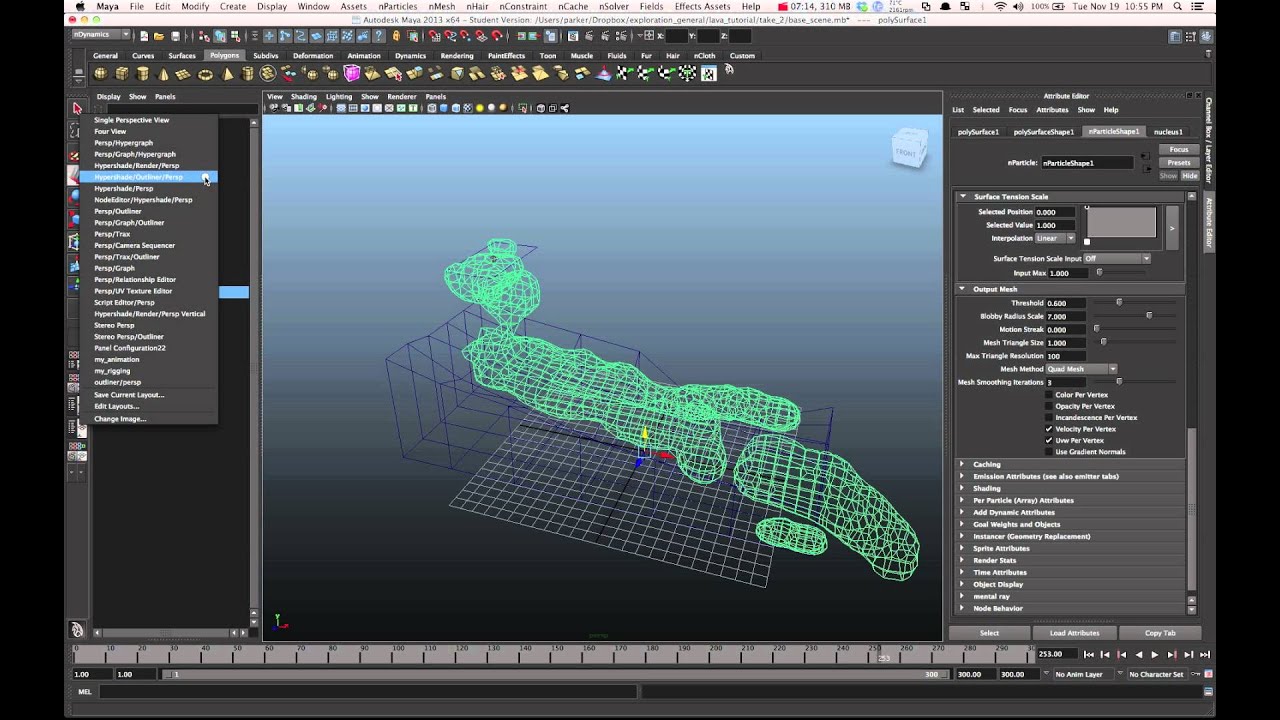
Task: Click the auto keyframe key icon
Action: [1194, 674]
